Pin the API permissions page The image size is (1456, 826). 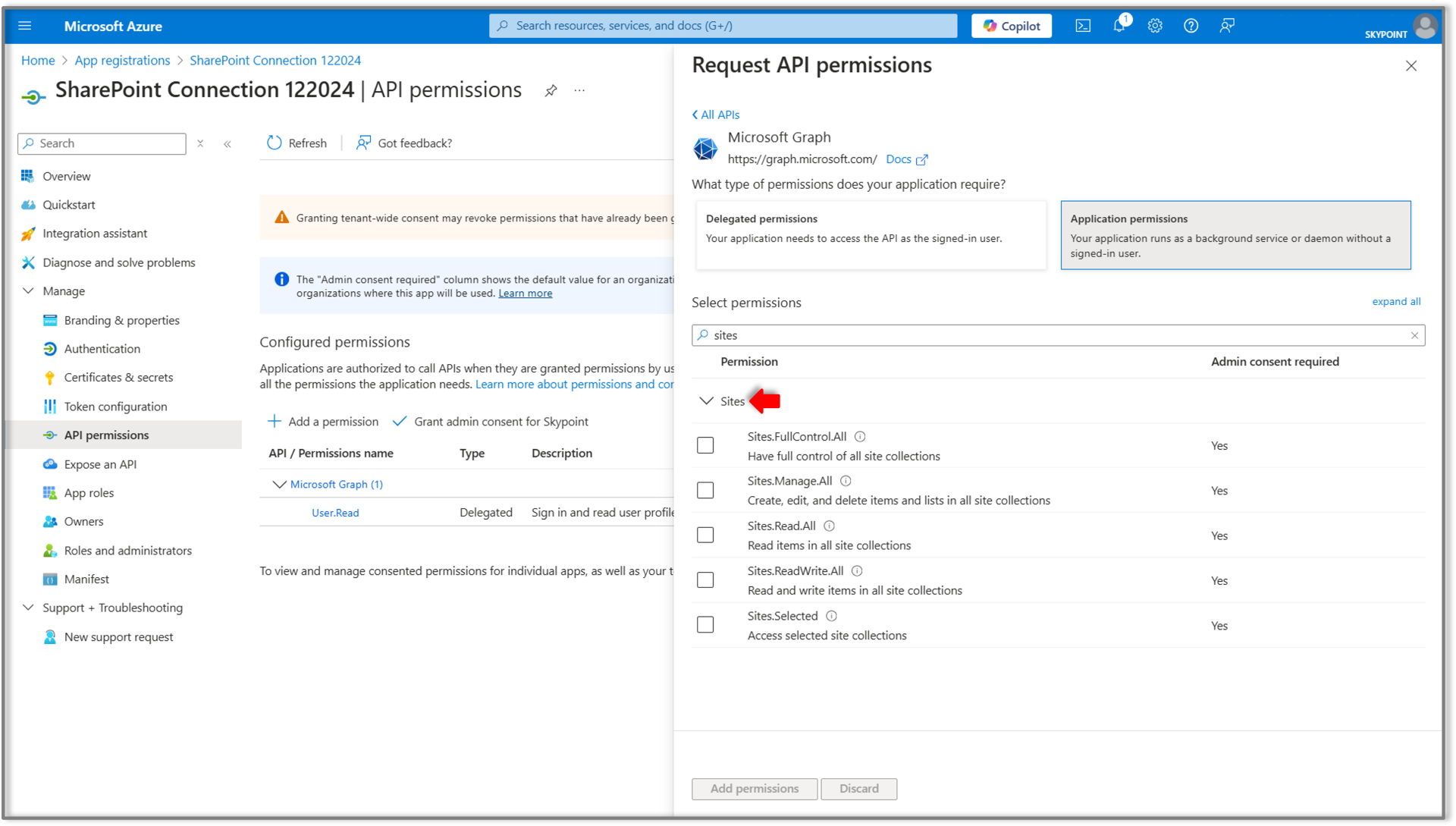coord(551,90)
